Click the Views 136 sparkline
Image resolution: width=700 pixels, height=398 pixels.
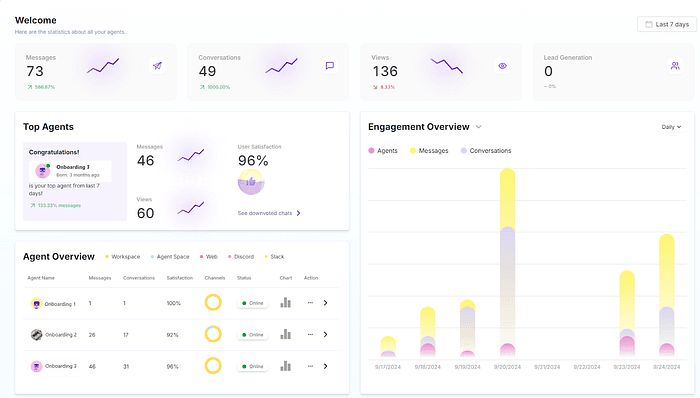(x=446, y=66)
